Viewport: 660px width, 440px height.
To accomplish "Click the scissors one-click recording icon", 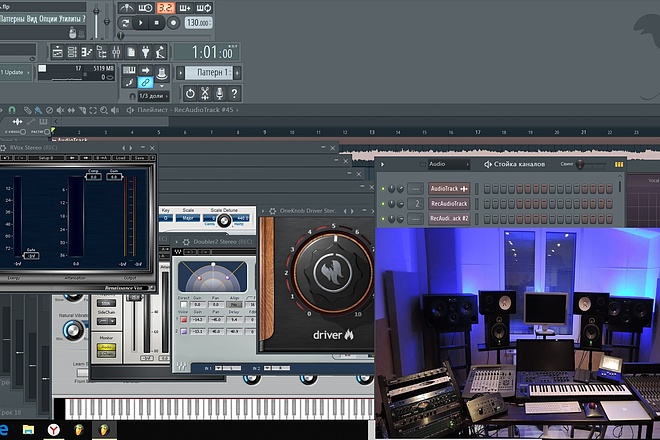I will [x=205, y=93].
